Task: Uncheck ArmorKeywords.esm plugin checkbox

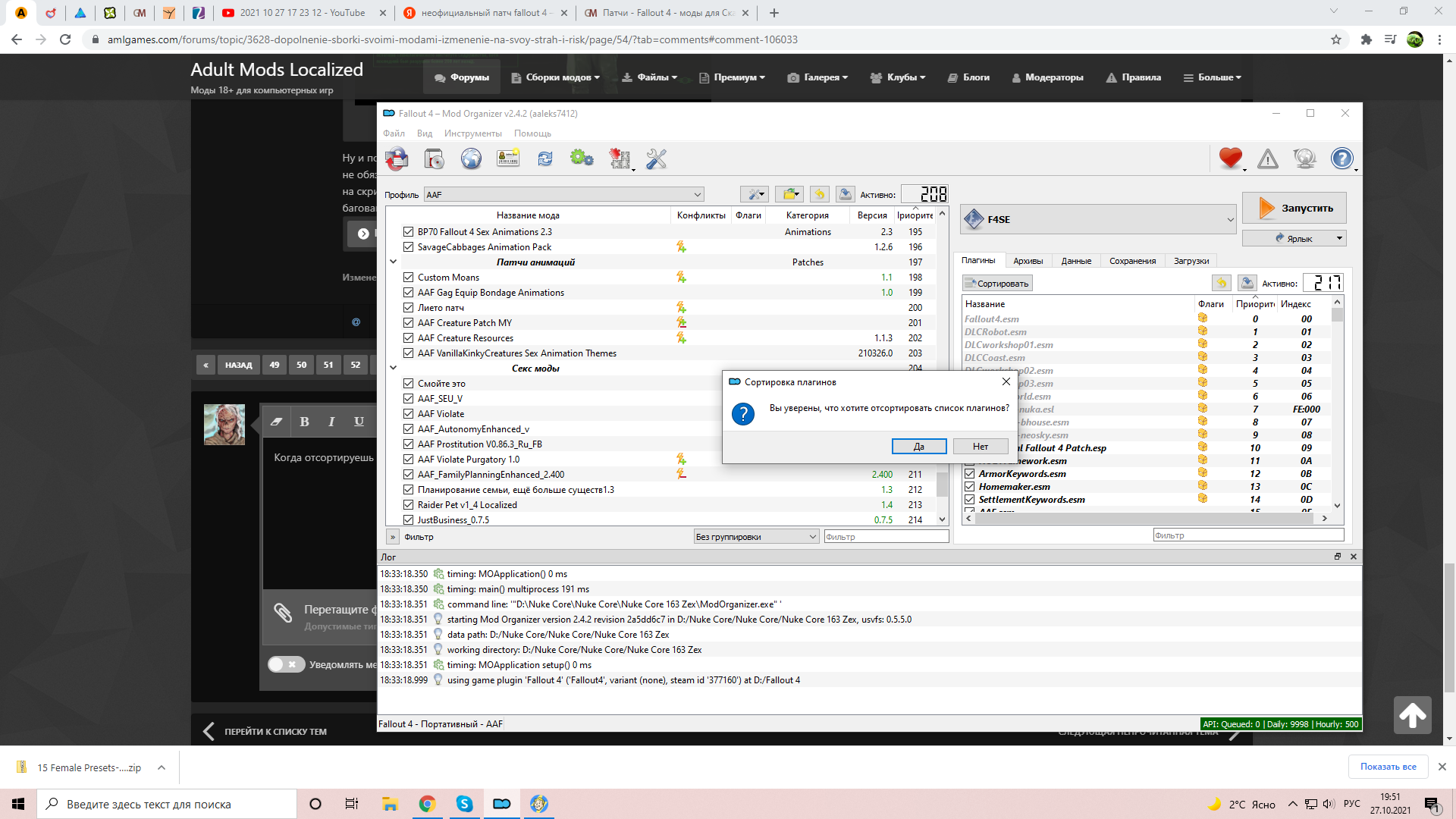Action: [x=969, y=474]
